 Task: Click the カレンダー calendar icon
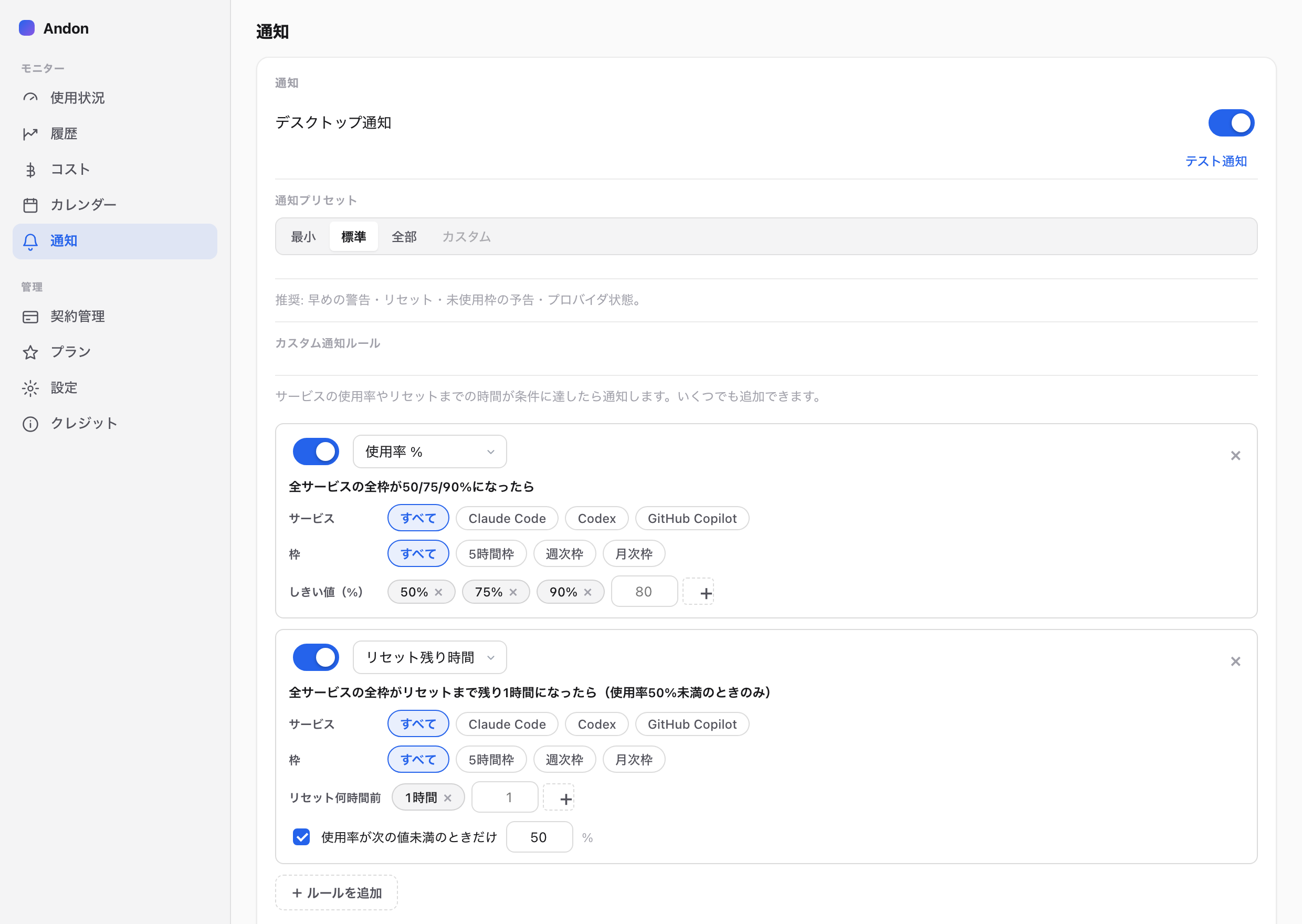coord(30,205)
